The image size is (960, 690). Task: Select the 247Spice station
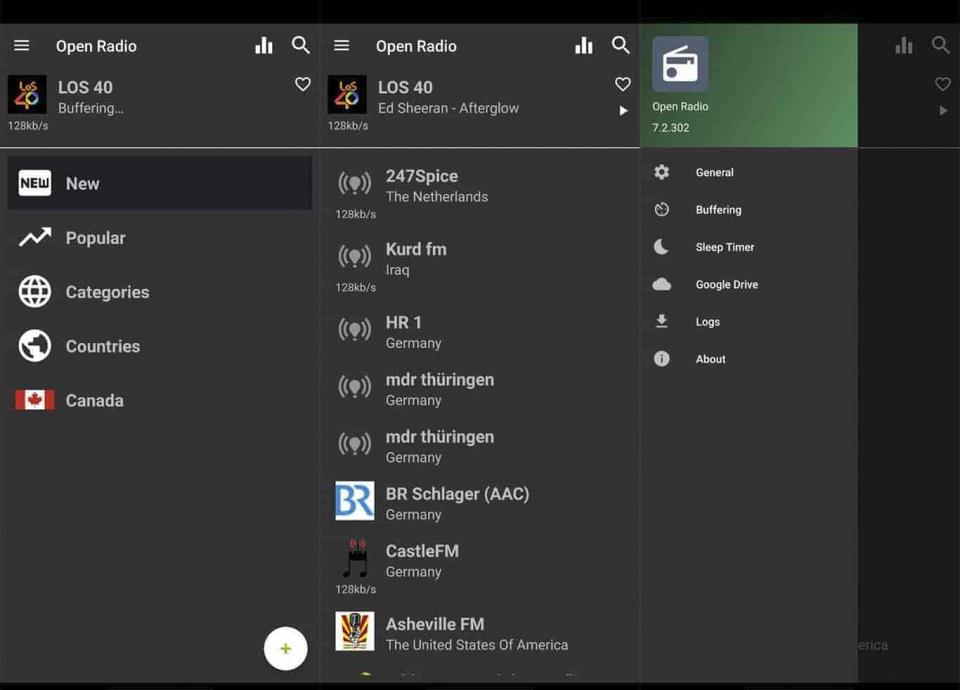480,193
